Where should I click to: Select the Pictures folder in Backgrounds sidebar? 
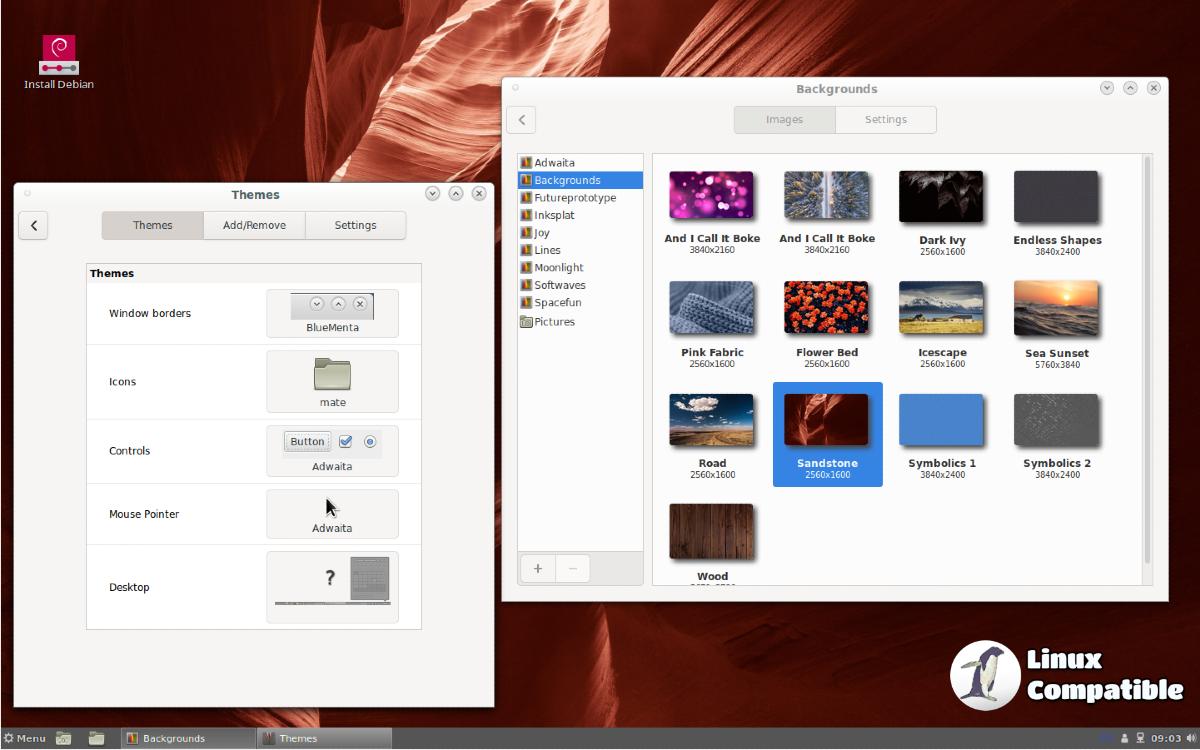pyautogui.click(x=554, y=322)
